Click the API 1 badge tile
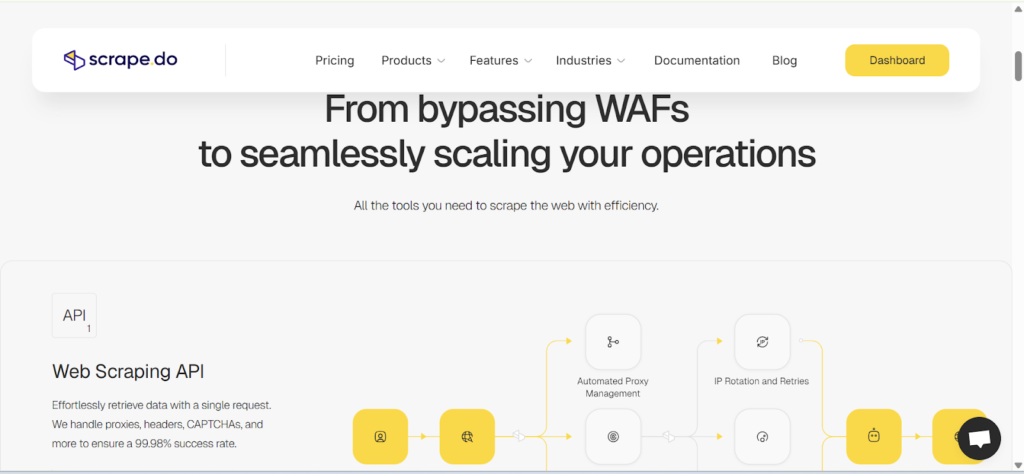This screenshot has height=474, width=1024. pos(74,316)
